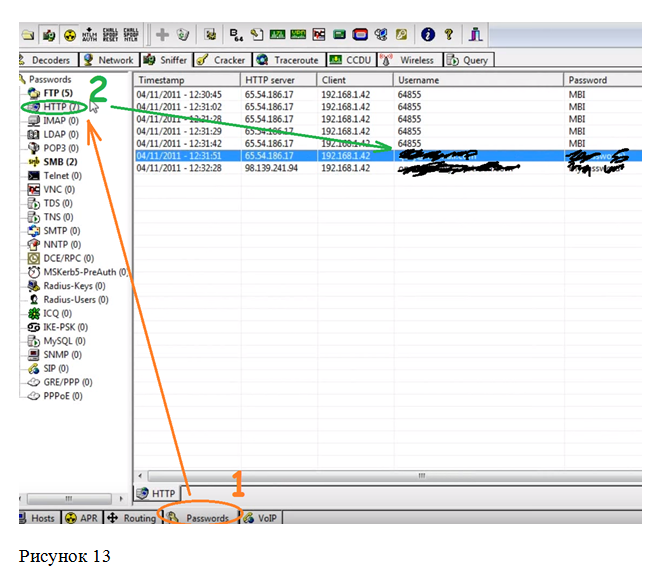Open the first green Cisco password decoder icon
671x577 pixels.
tap(277, 35)
